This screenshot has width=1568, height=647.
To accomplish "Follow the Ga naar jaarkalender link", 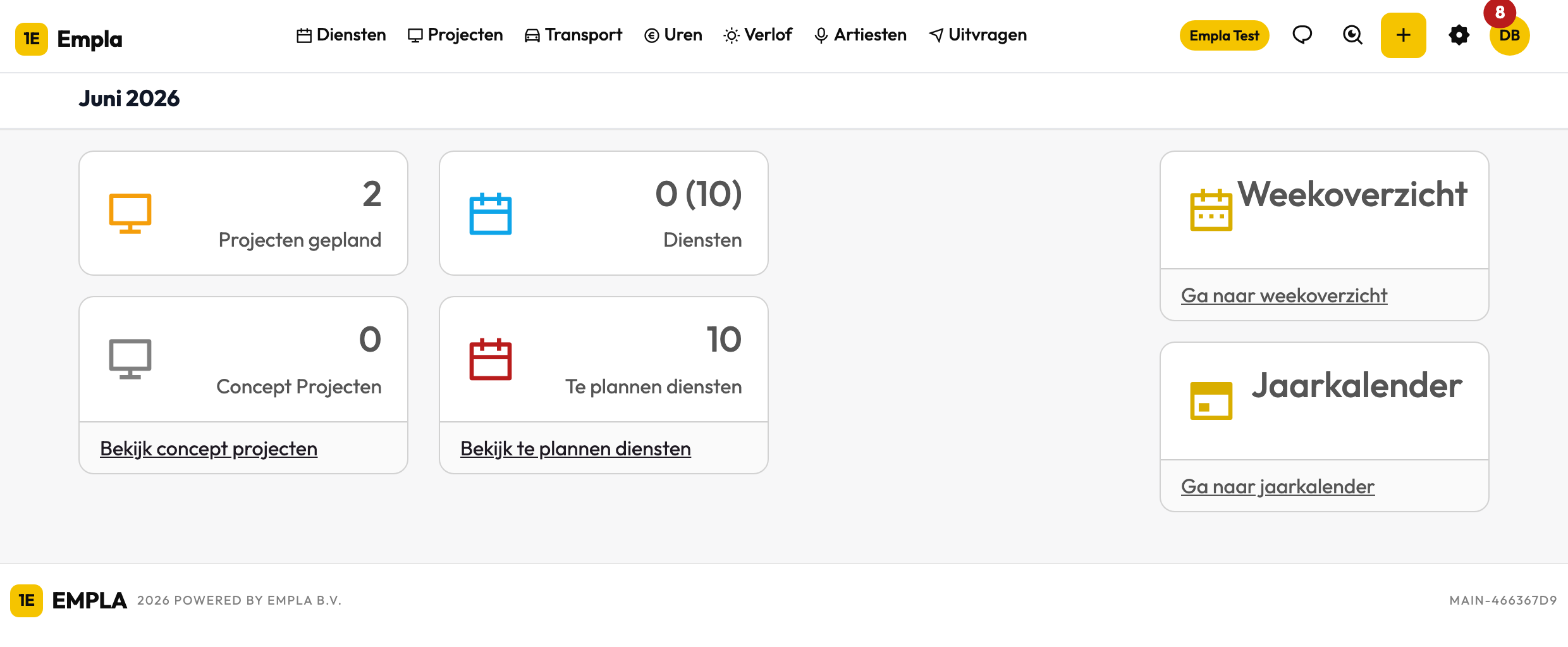I will pos(1278,486).
